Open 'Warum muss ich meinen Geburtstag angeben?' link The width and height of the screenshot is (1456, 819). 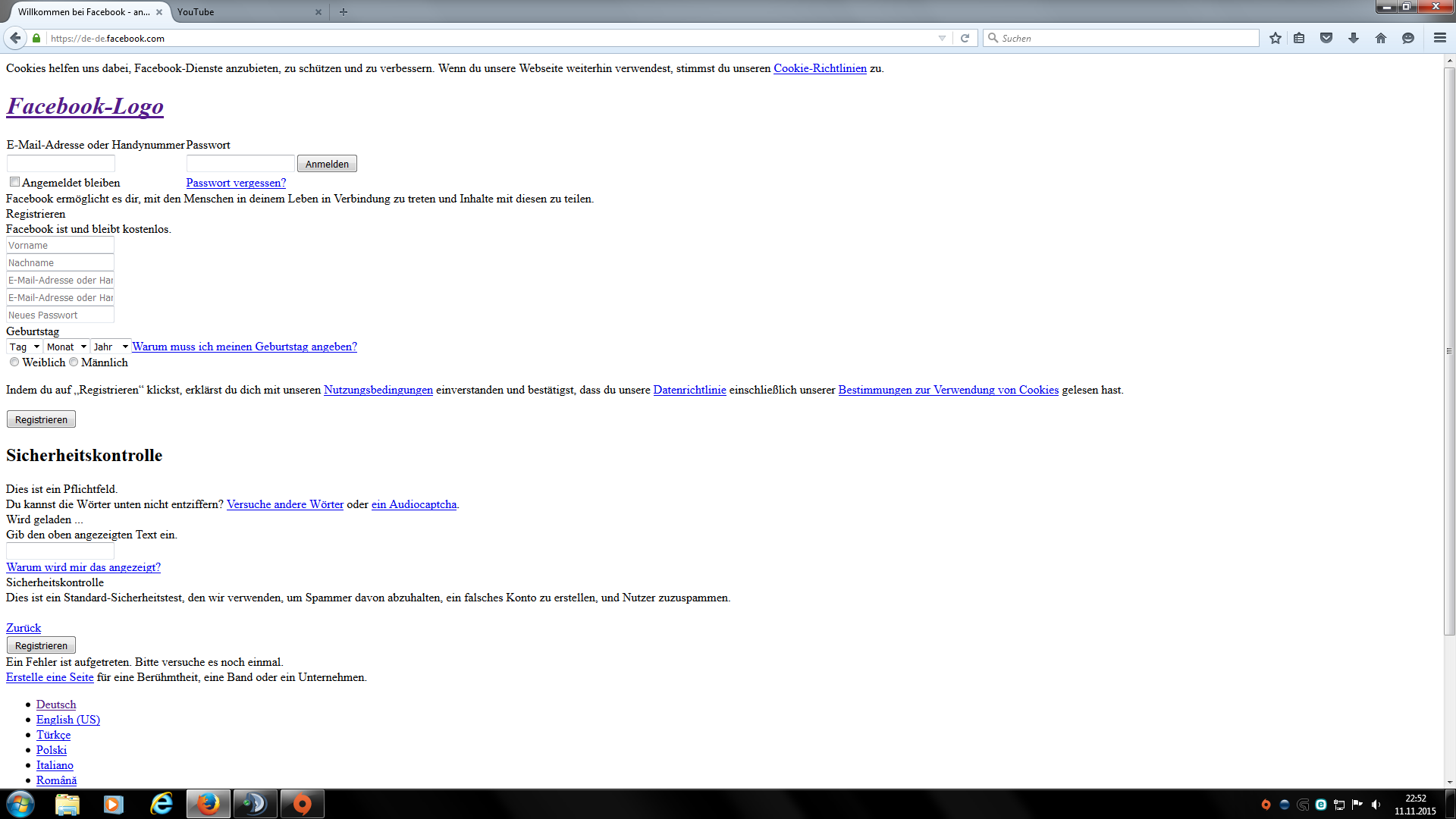point(244,347)
